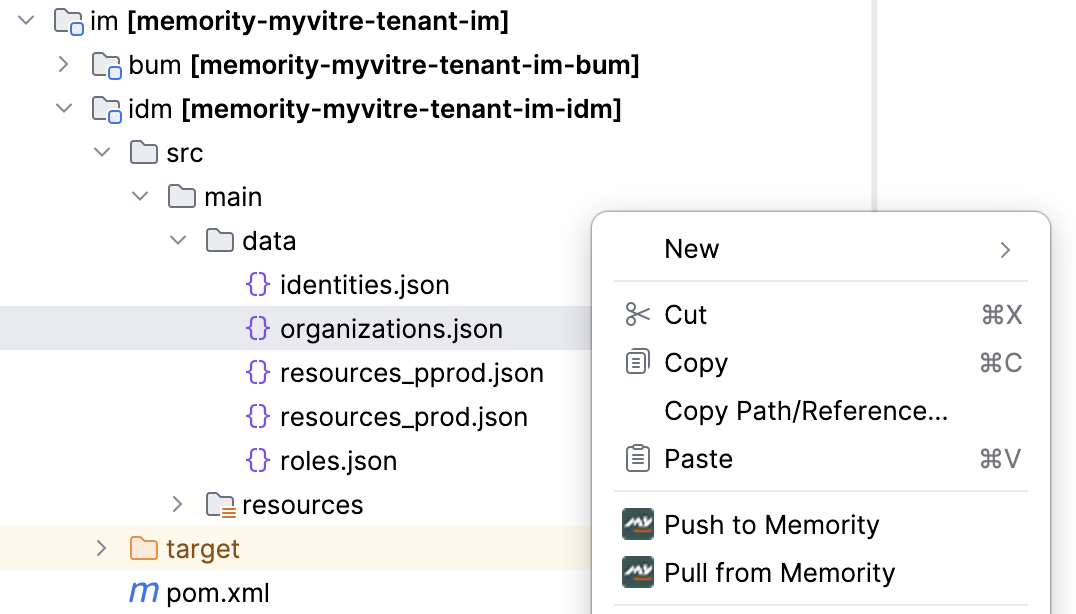The image size is (1076, 614).
Task: Select resources_pprod.json in the tree
Action: (412, 373)
